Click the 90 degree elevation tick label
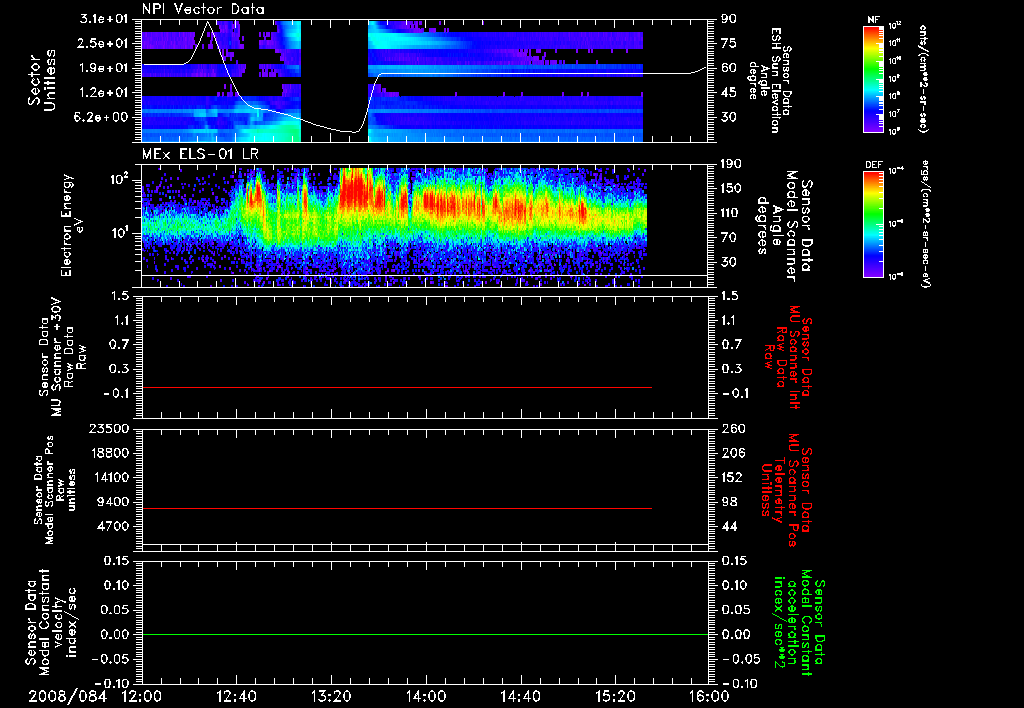This screenshot has width=1024, height=708. click(x=729, y=19)
